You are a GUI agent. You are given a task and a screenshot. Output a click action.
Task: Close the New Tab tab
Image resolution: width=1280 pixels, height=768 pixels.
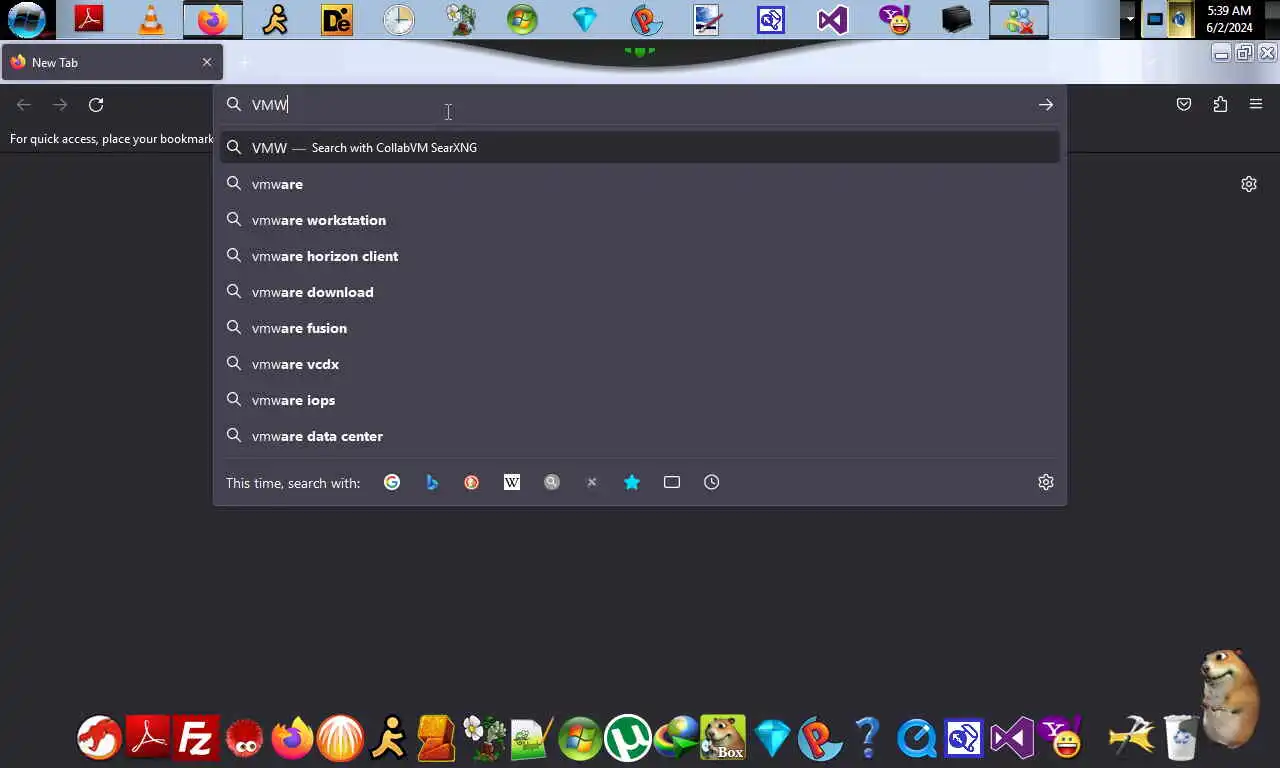(x=207, y=62)
